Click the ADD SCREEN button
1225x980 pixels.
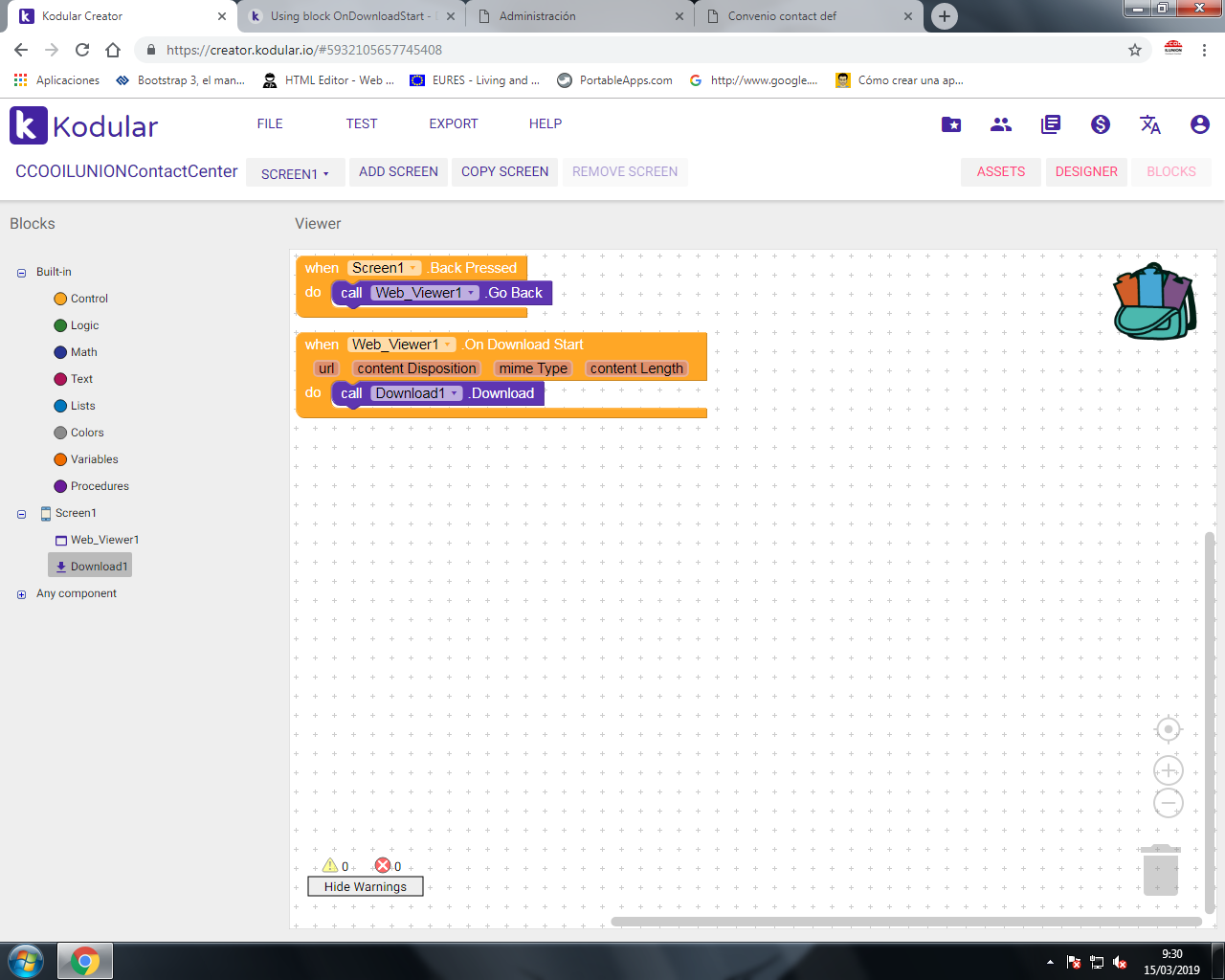tap(398, 171)
